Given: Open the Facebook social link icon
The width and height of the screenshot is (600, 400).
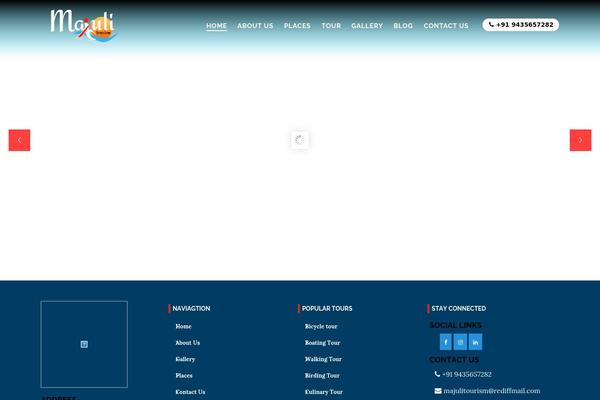Looking at the screenshot, I should [445, 342].
